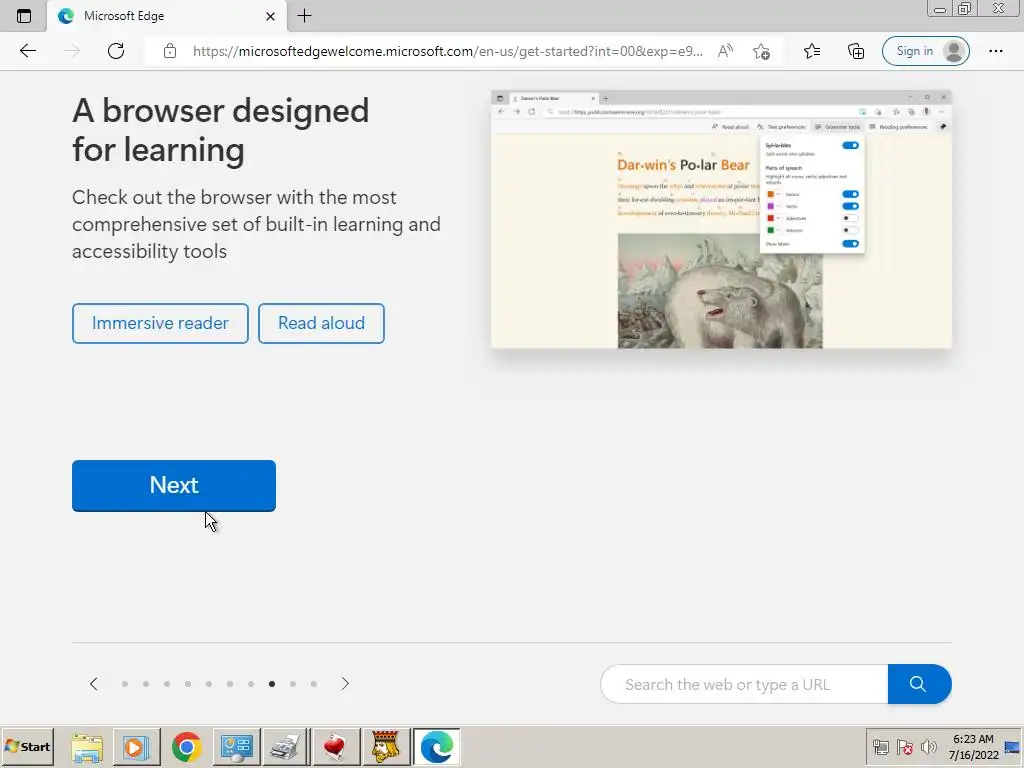Select the sixth carousel dot

[x=230, y=684]
